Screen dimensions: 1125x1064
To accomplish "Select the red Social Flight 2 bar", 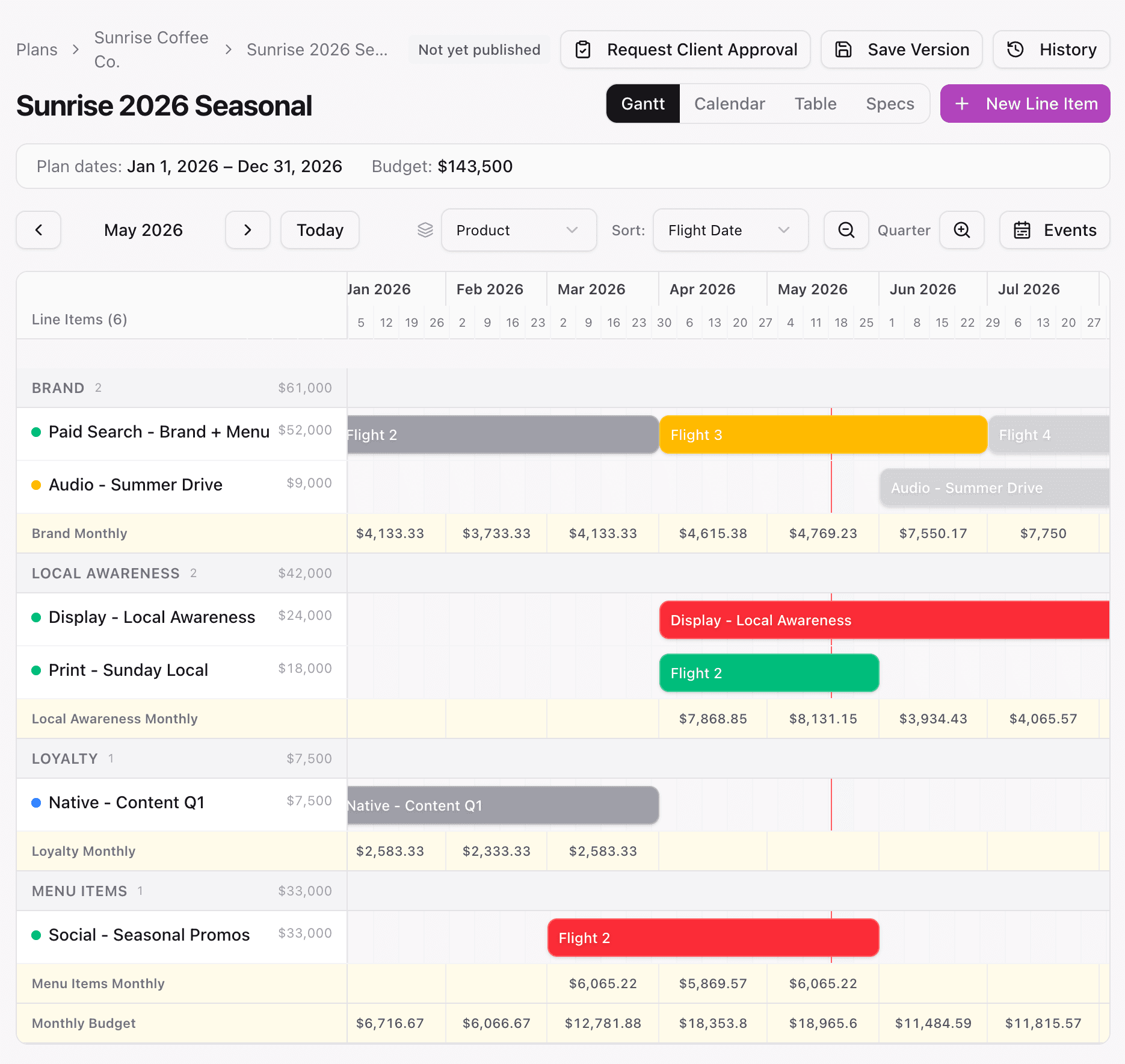I will tap(714, 938).
